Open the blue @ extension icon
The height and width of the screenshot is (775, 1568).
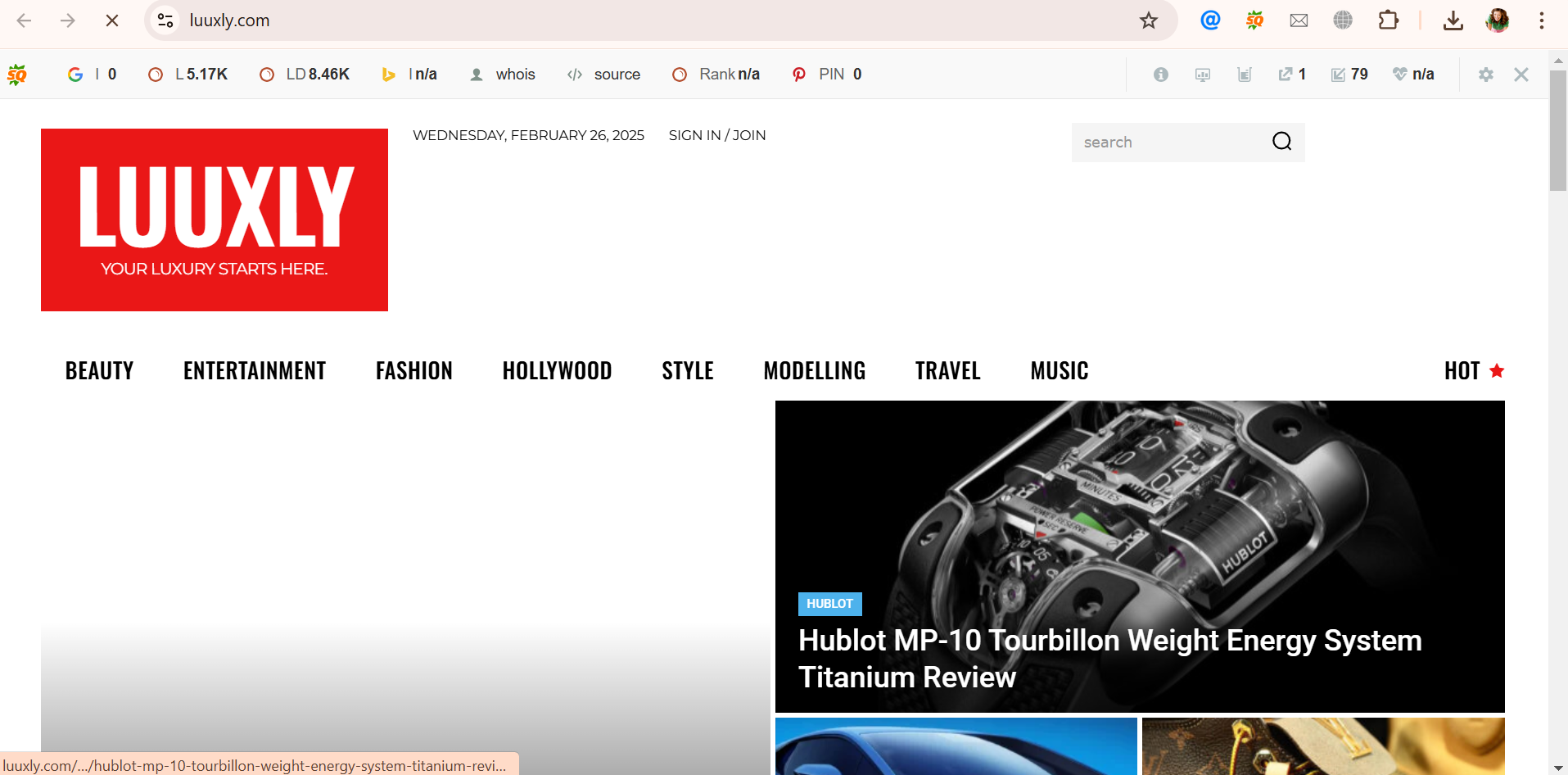pos(1210,20)
